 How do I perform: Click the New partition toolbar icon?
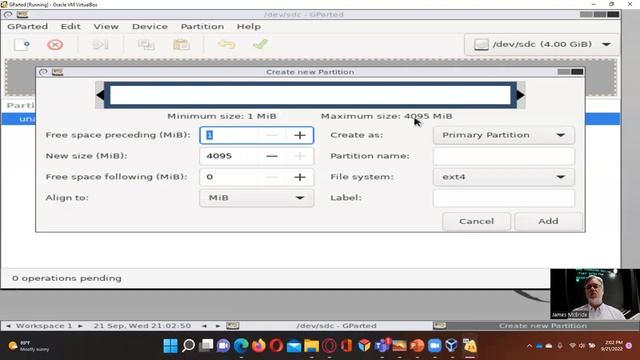click(22, 44)
